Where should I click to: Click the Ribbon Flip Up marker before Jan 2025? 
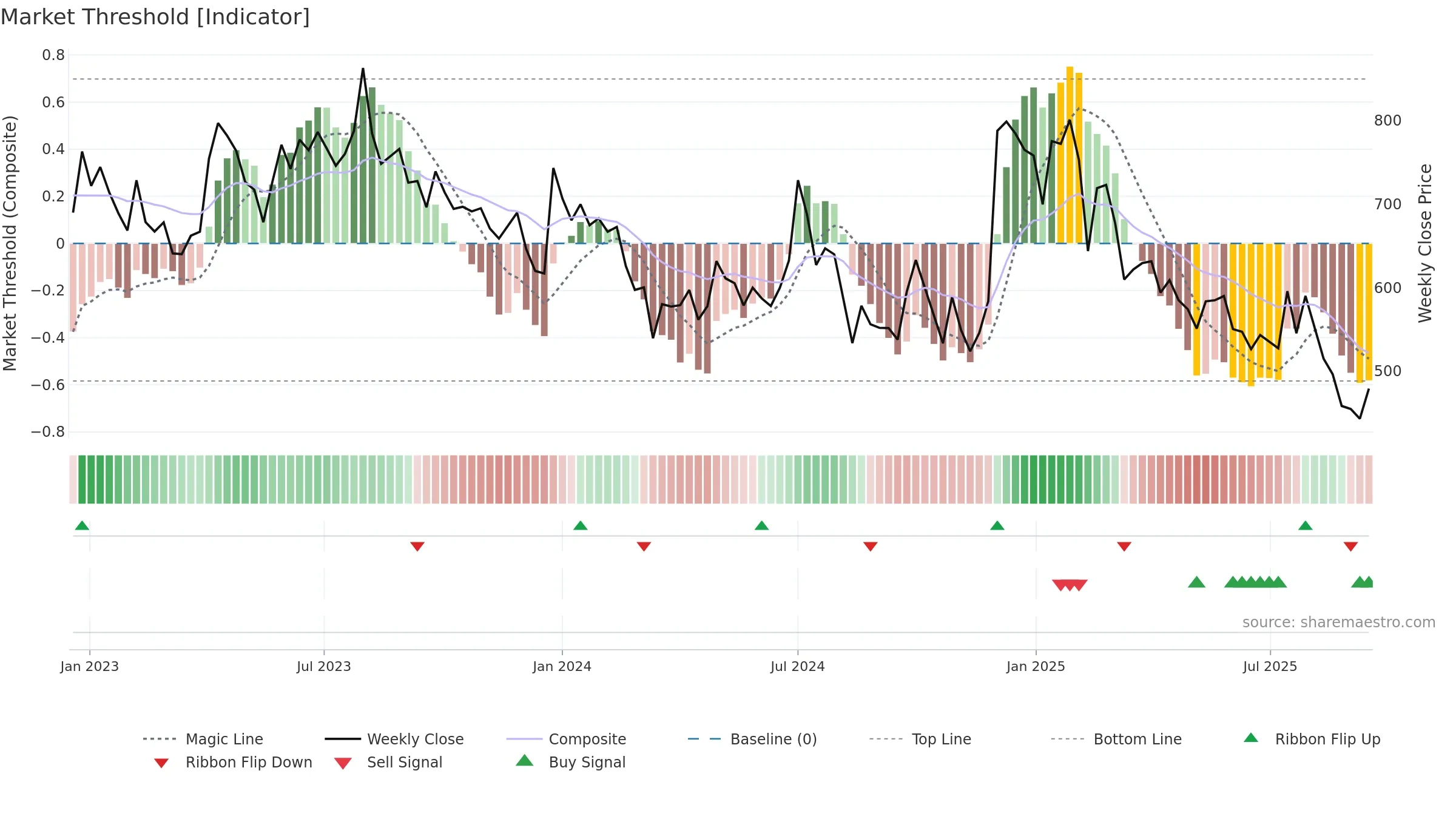pyautogui.click(x=997, y=525)
